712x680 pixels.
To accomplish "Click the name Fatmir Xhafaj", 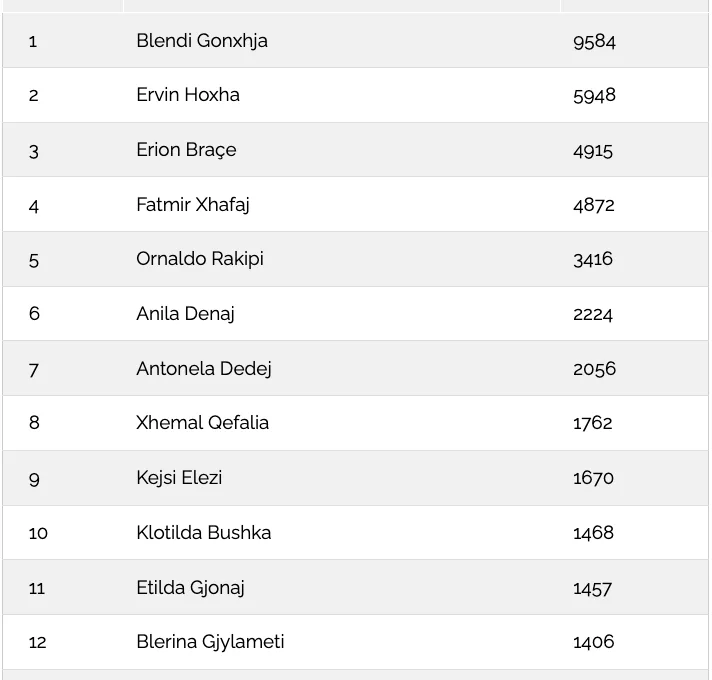I will tap(193, 205).
